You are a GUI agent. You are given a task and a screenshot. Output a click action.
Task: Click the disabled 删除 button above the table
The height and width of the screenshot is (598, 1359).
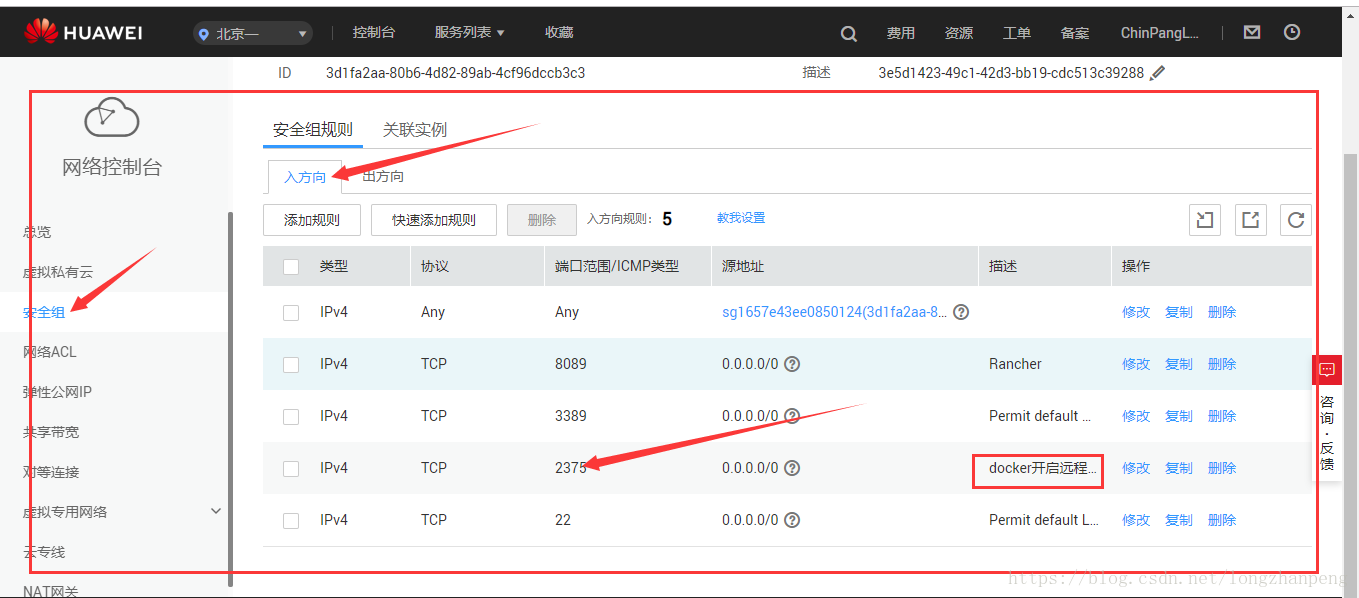542,220
